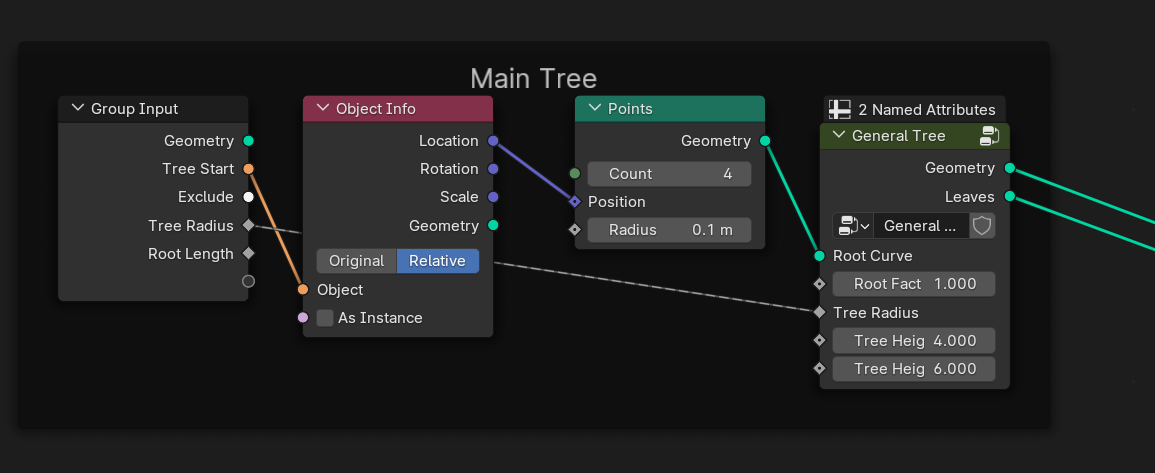
Task: Toggle the fake user shield icon
Action: coord(982,225)
